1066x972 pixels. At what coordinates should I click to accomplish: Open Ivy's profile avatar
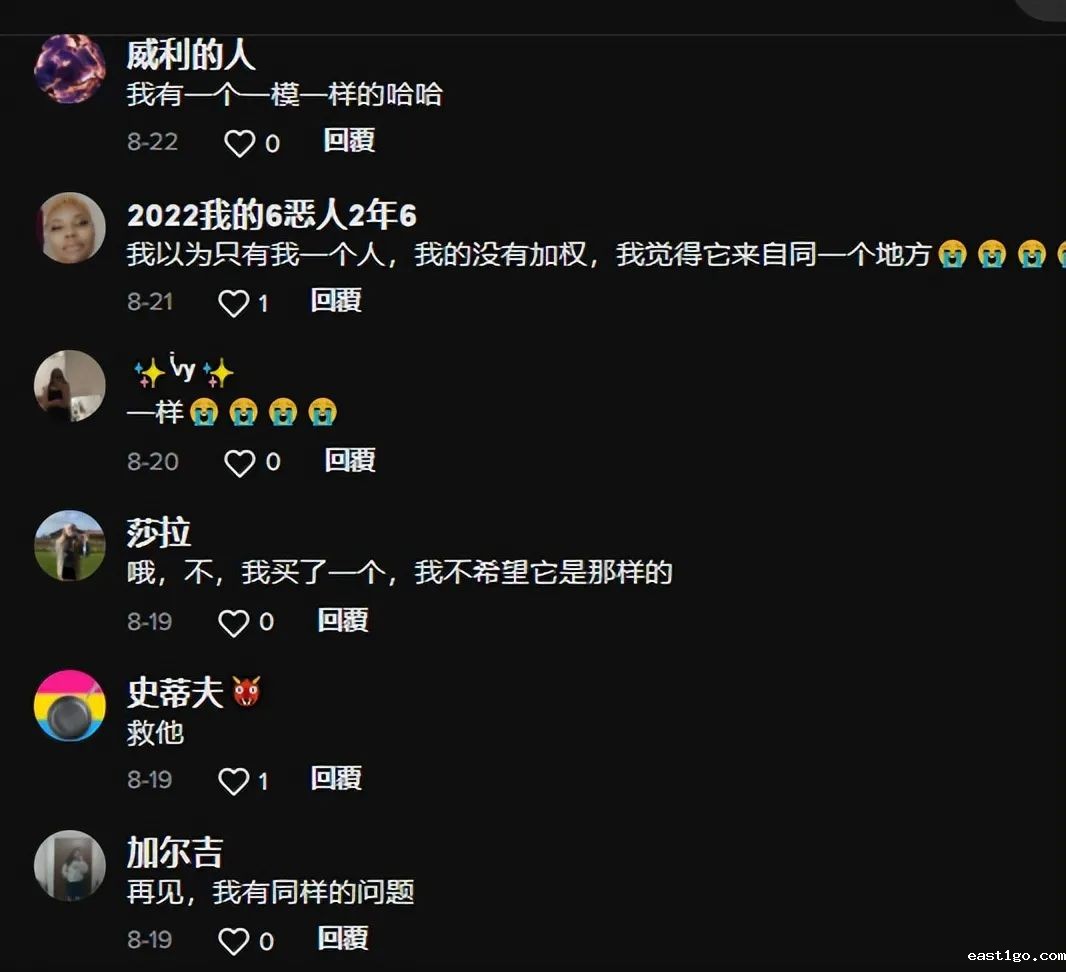coord(70,386)
